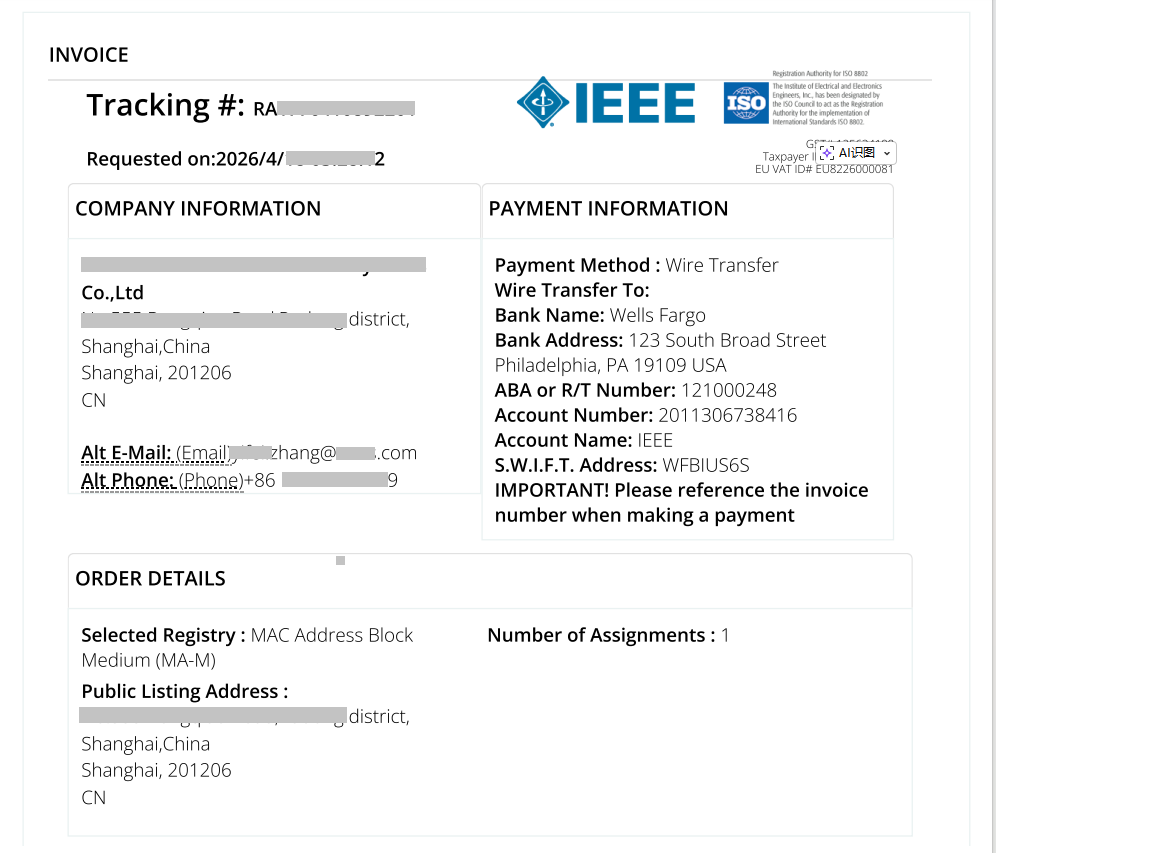Click the Tracking # heading
Viewport: 1152px width, 853px height.
pyautogui.click(x=165, y=105)
